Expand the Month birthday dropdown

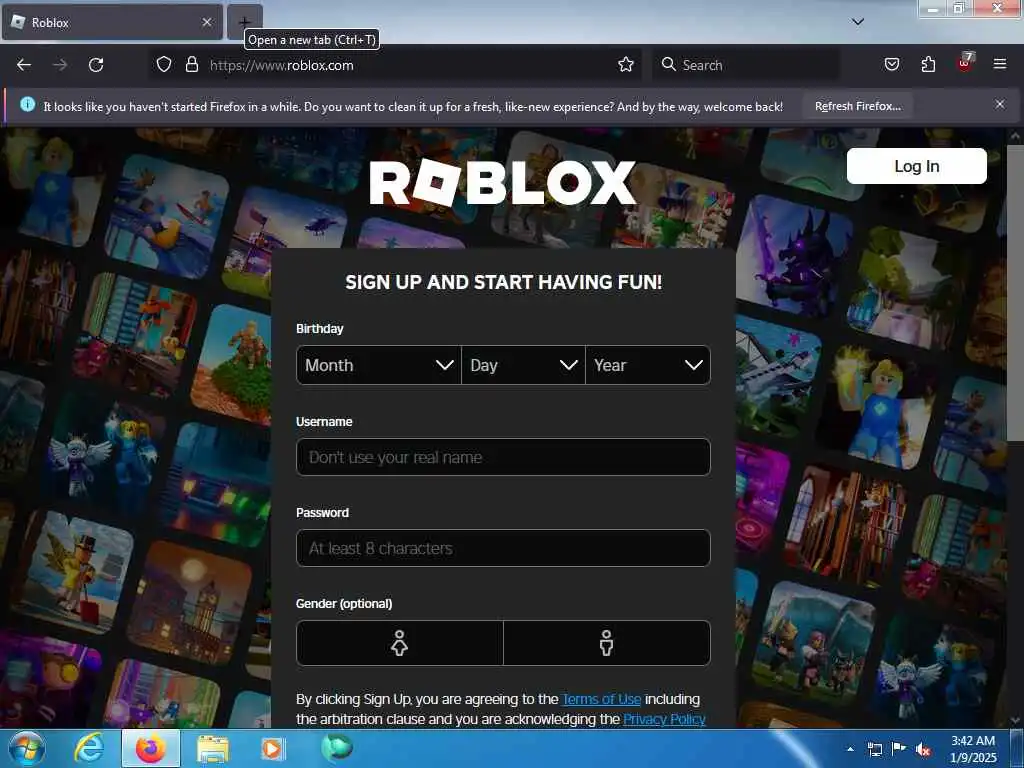point(379,365)
